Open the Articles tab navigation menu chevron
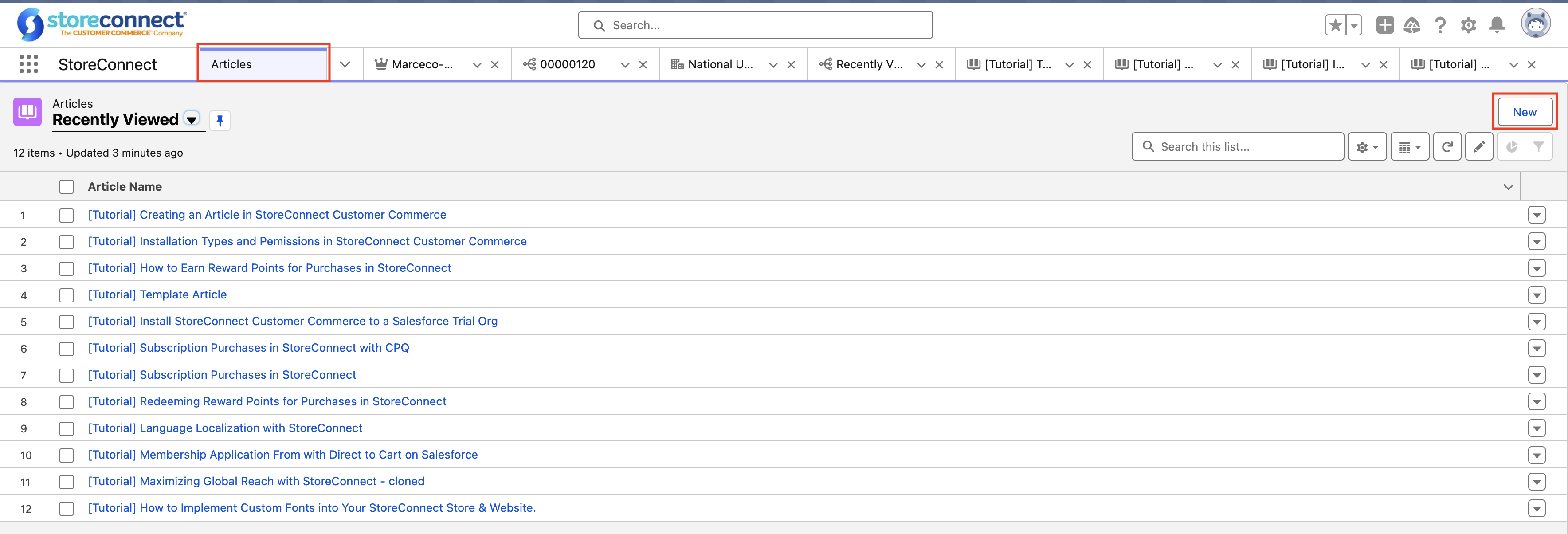Image resolution: width=1568 pixels, height=534 pixels. [x=345, y=65]
